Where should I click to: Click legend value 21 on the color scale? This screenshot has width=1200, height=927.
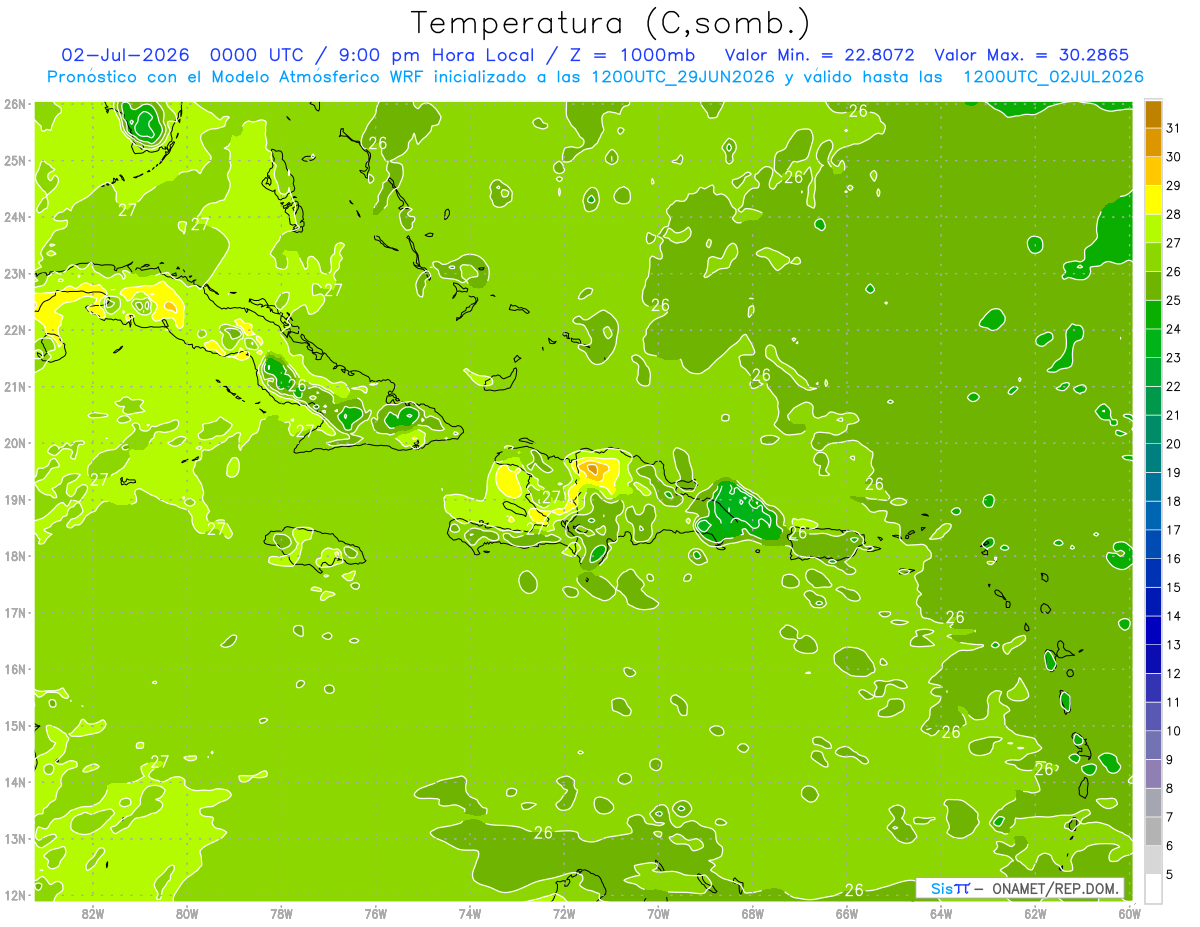click(x=1173, y=415)
